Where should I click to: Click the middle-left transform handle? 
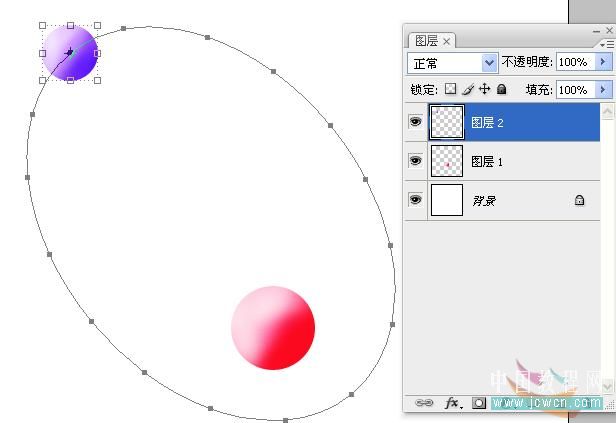(42, 53)
